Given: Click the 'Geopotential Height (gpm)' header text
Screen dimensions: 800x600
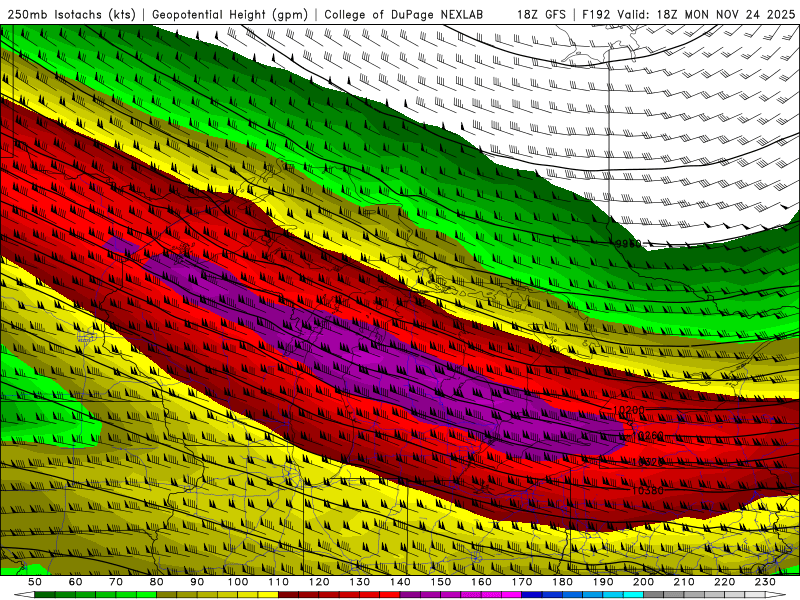Looking at the screenshot, I should pos(230,15).
